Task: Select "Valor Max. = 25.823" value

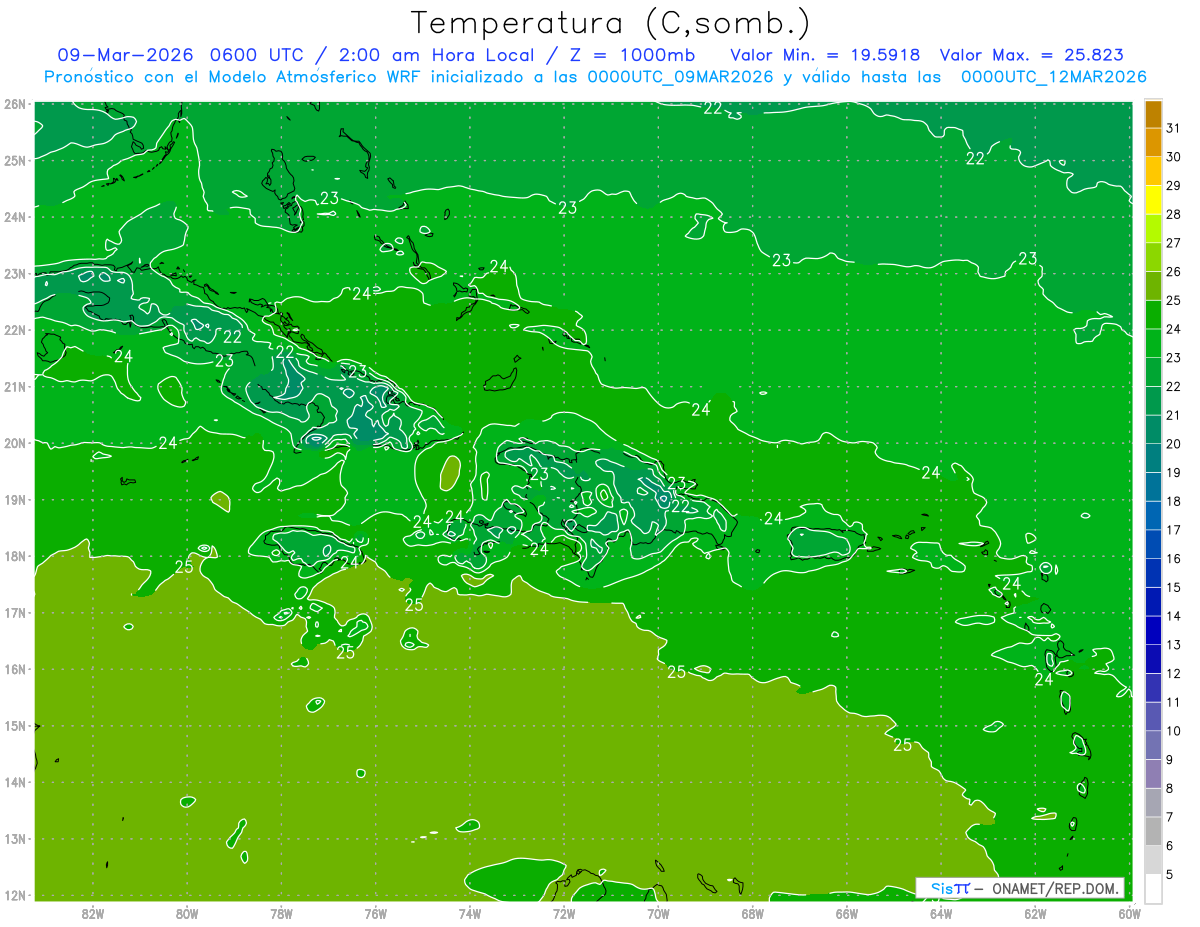Action: (x=1032, y=55)
